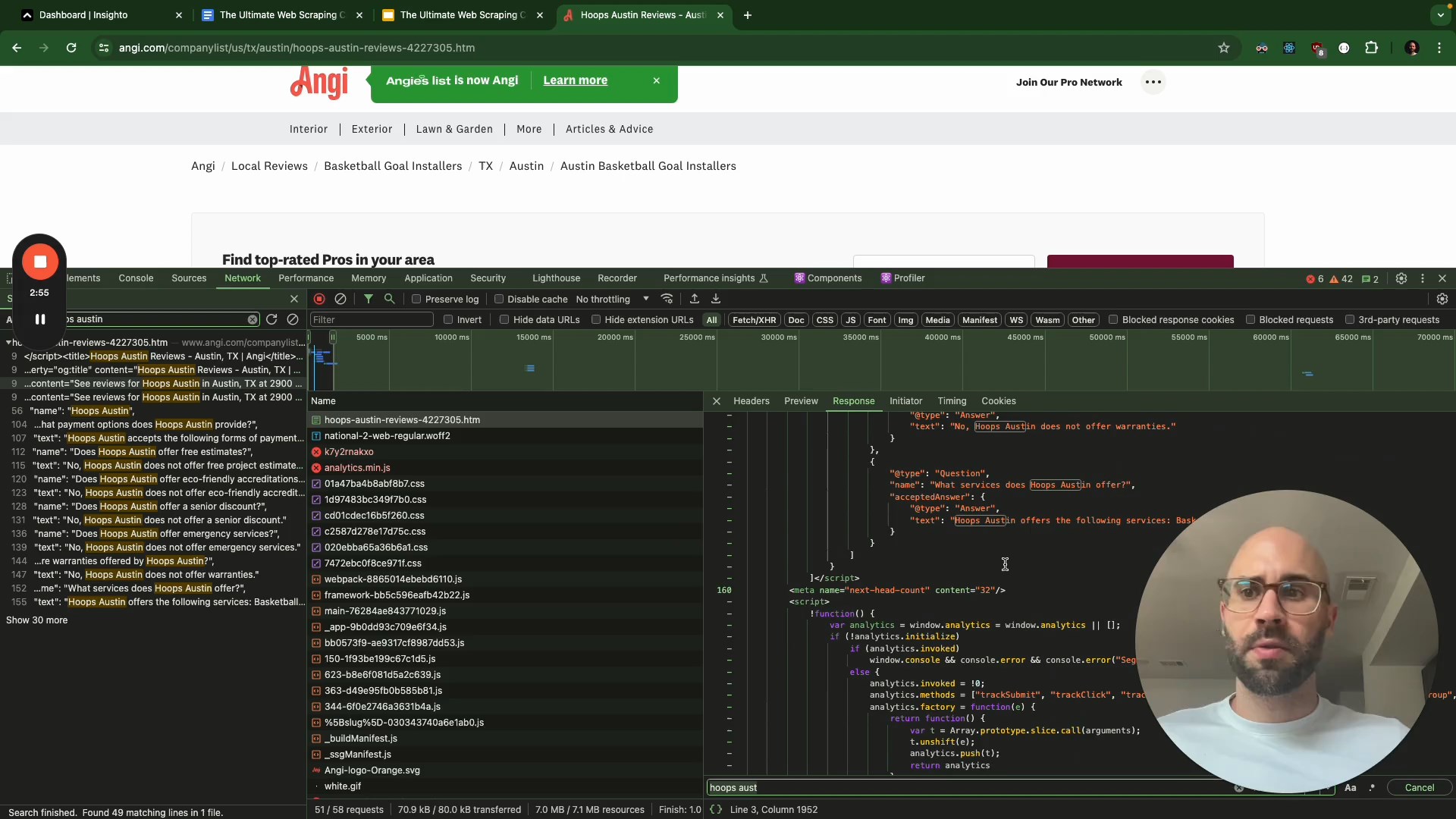Open the Timing tab of request
1456x819 pixels.
click(x=952, y=401)
